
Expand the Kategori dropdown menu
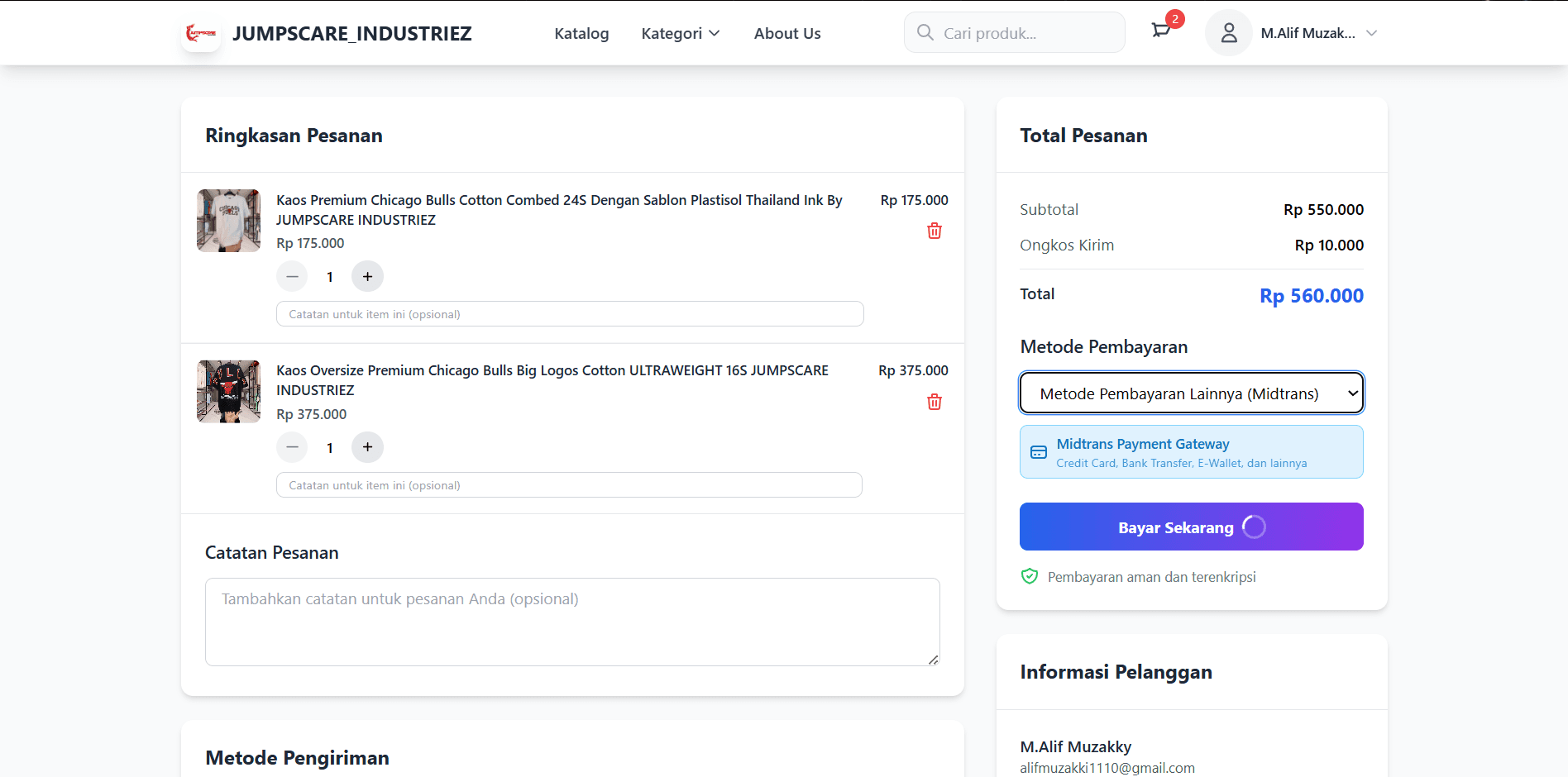(681, 33)
